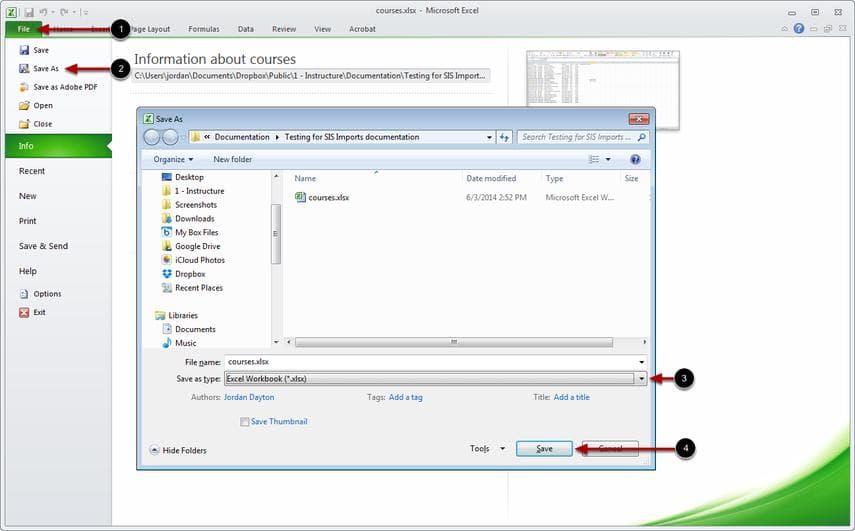Select the Review ribbon tab
Viewport: 855px width, 531px height.
pyautogui.click(x=284, y=29)
